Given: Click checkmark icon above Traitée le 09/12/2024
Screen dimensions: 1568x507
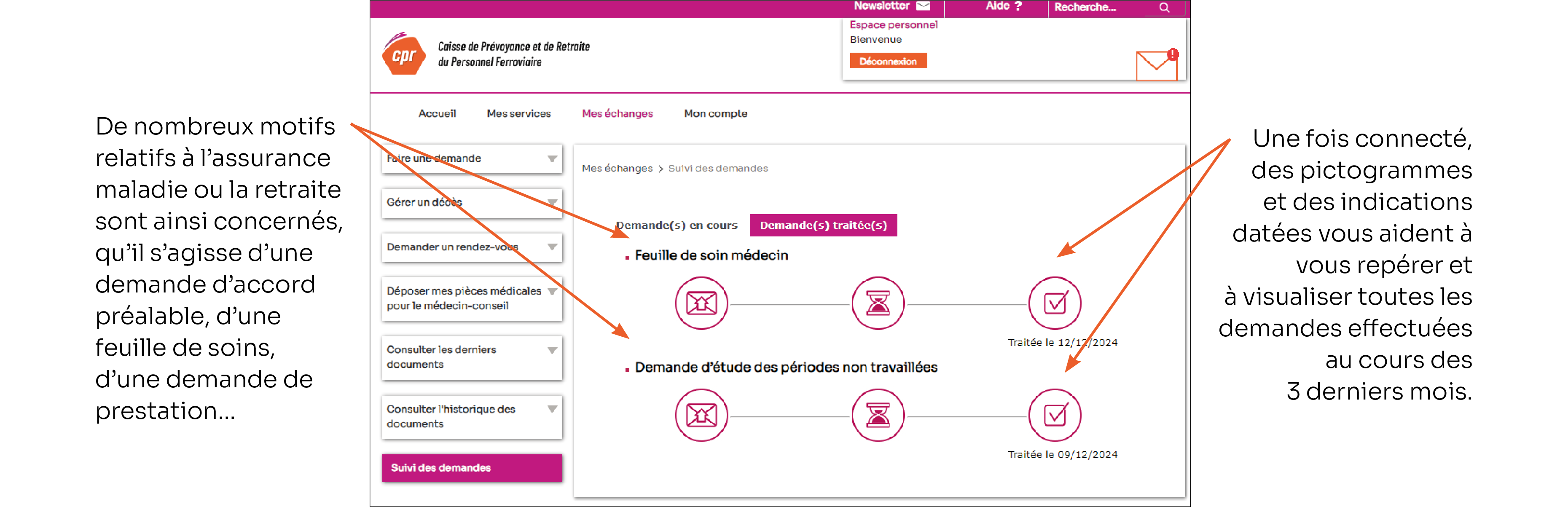Looking at the screenshot, I should (1055, 415).
